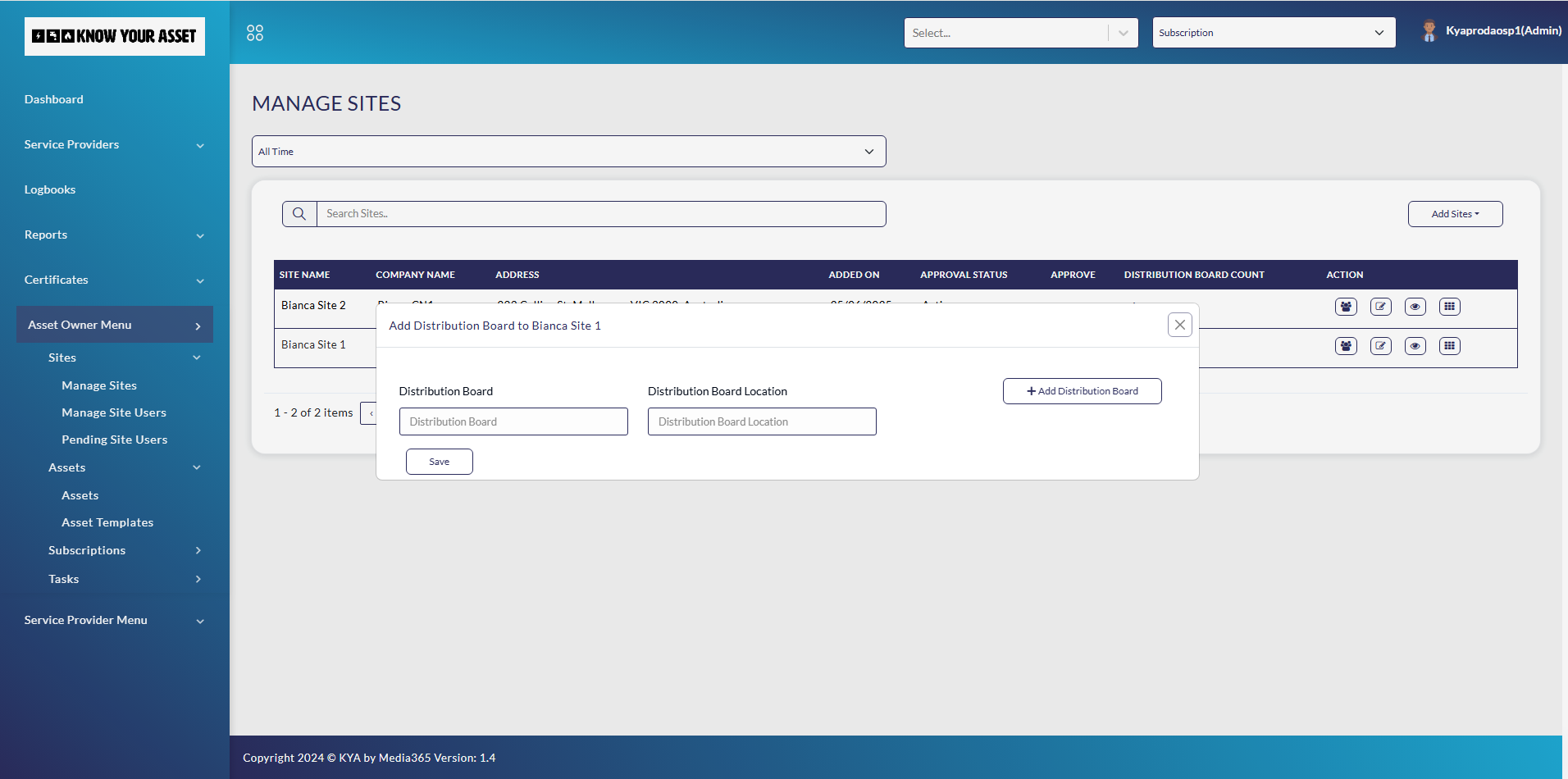Expand the Certificates menu
The height and width of the screenshot is (779, 1568).
click(115, 280)
